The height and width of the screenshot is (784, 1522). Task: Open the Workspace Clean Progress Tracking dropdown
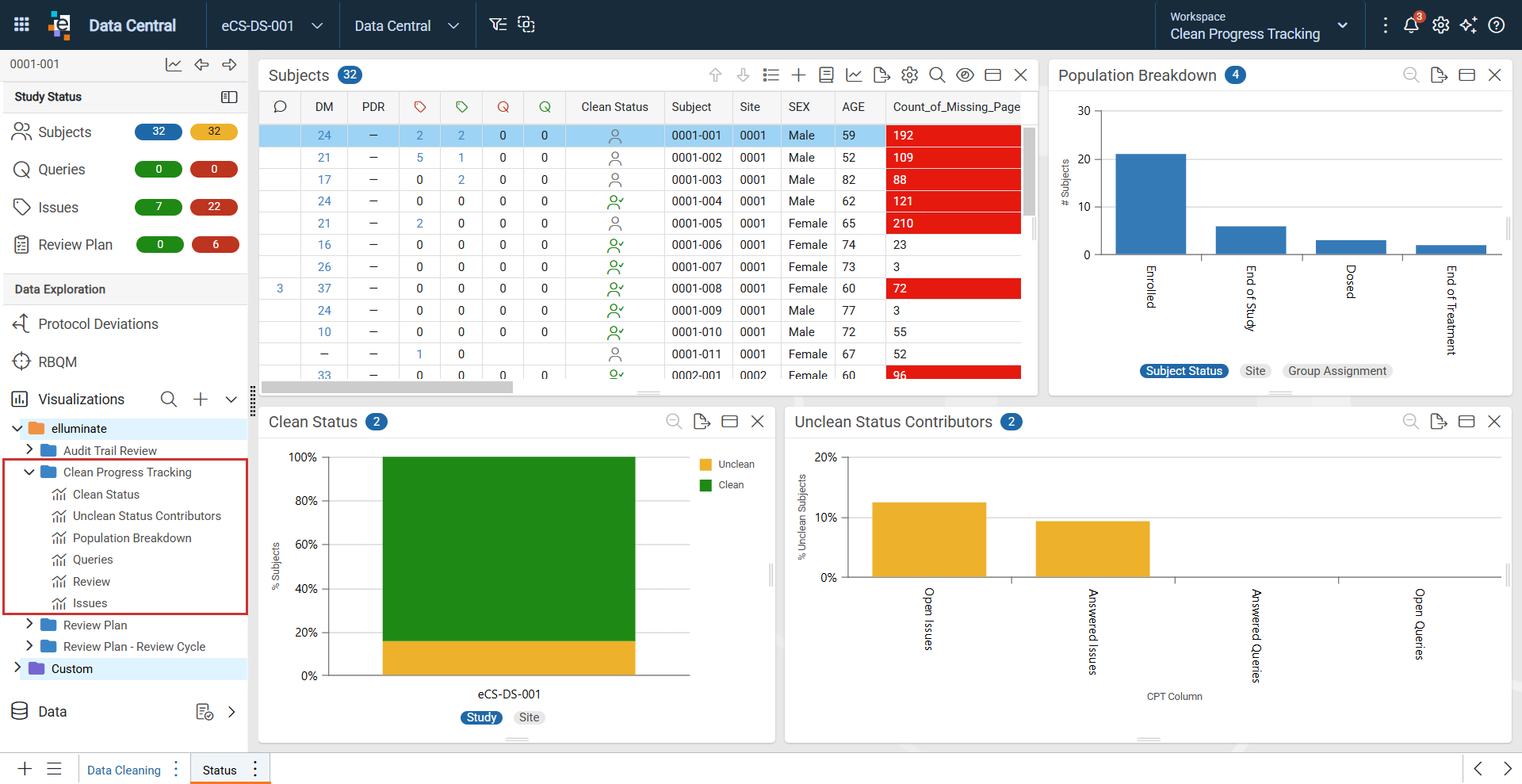pyautogui.click(x=1259, y=25)
